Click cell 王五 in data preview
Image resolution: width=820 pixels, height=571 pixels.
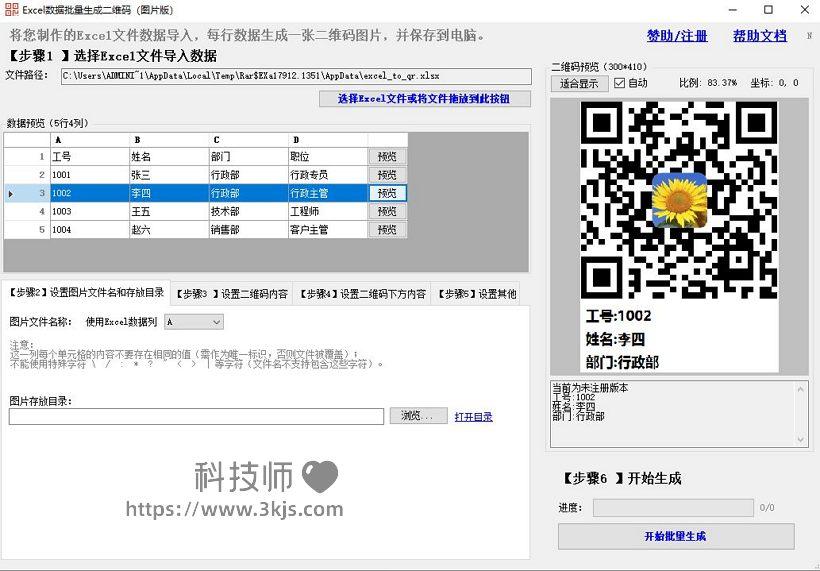(169, 211)
